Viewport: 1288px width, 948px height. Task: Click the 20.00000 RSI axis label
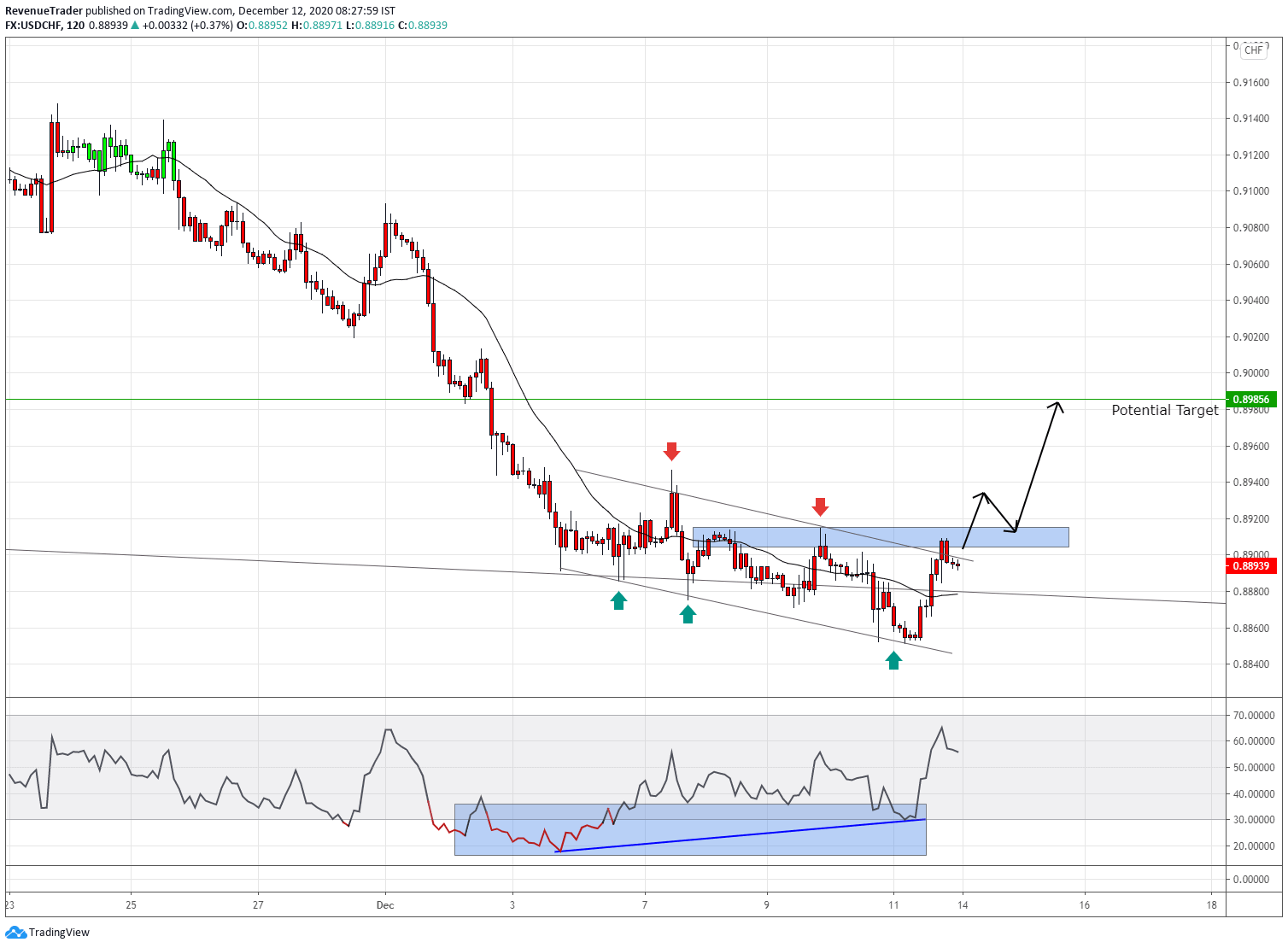[1254, 846]
